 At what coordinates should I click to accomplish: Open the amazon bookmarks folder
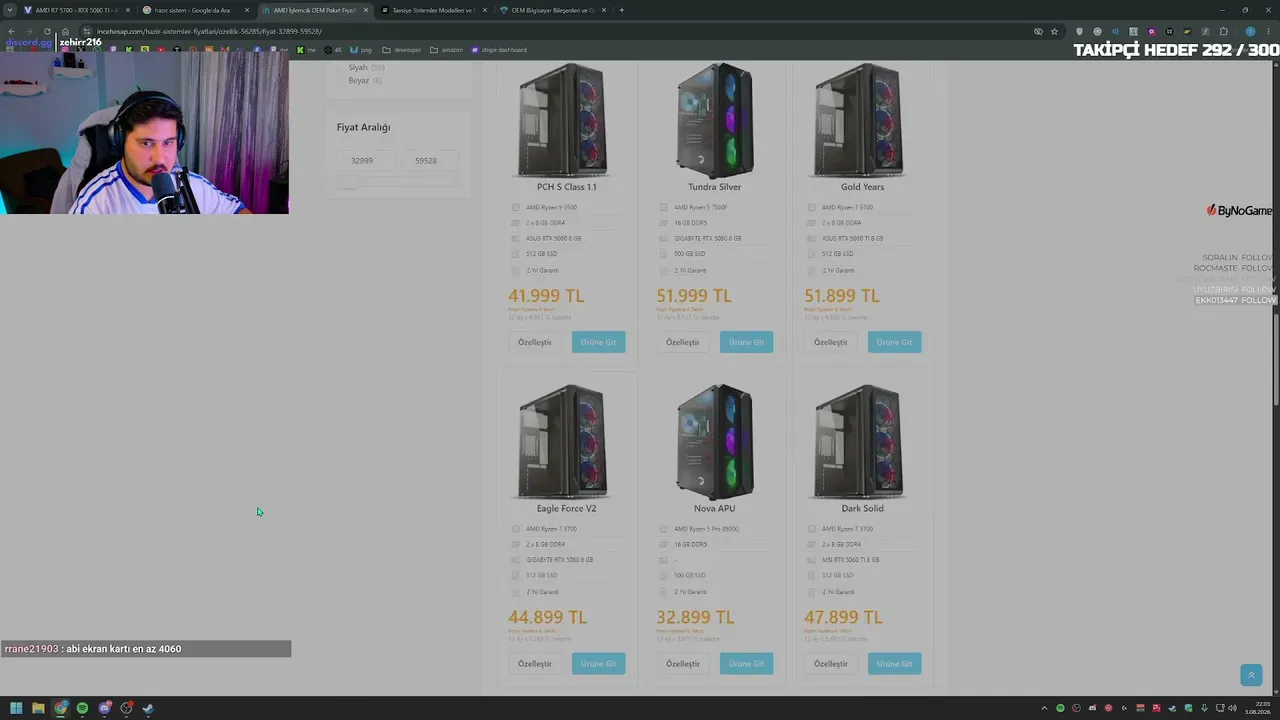tap(447, 50)
